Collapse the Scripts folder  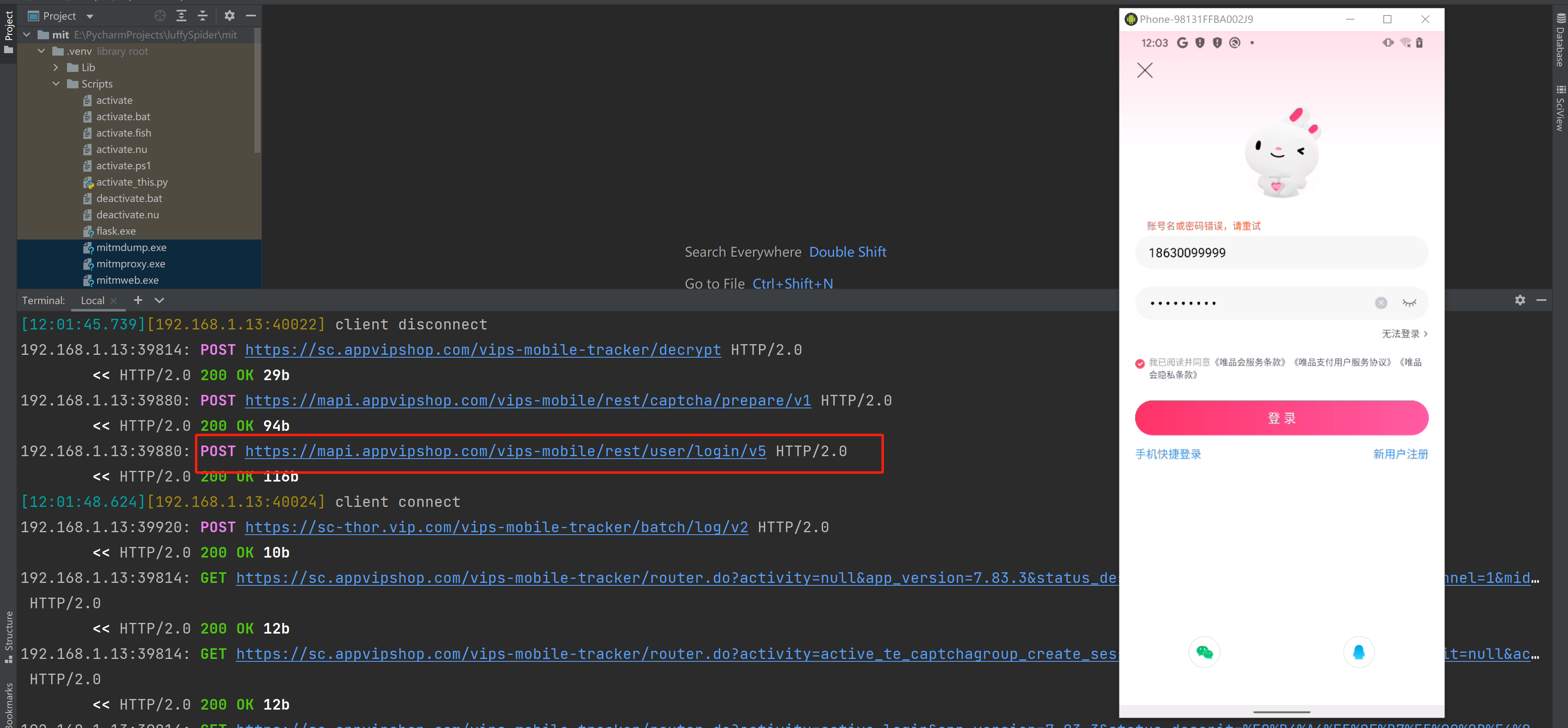click(56, 84)
